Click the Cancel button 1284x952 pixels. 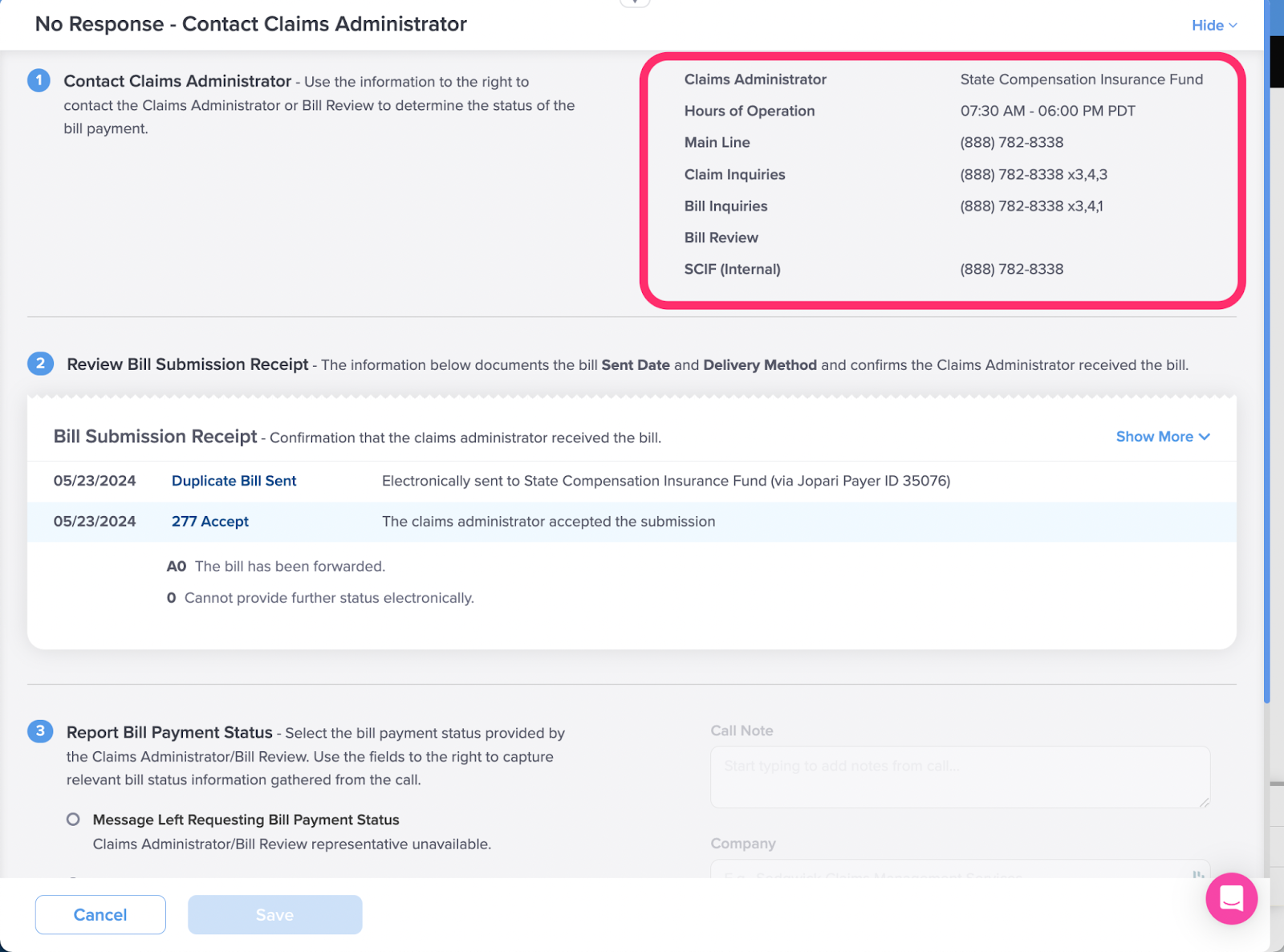(100, 914)
